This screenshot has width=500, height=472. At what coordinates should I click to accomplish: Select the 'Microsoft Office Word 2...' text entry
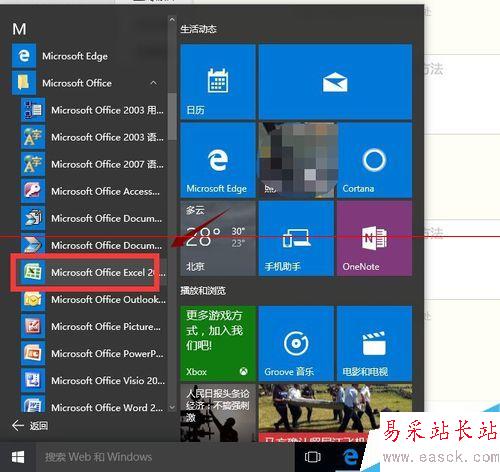pyautogui.click(x=107, y=407)
